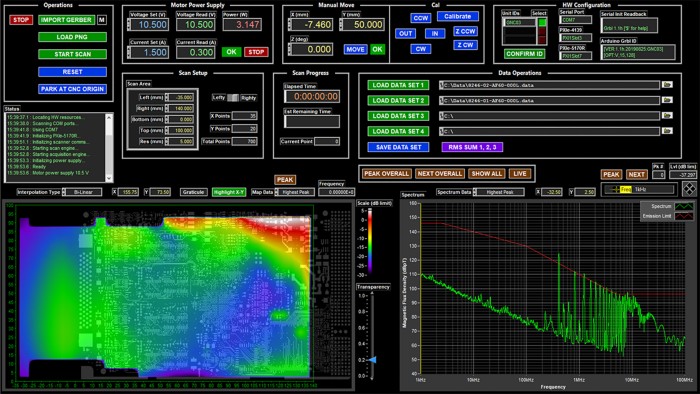Click the Spectrum plot legend icon
Viewport: 700px width, 394px height.
click(x=683, y=206)
